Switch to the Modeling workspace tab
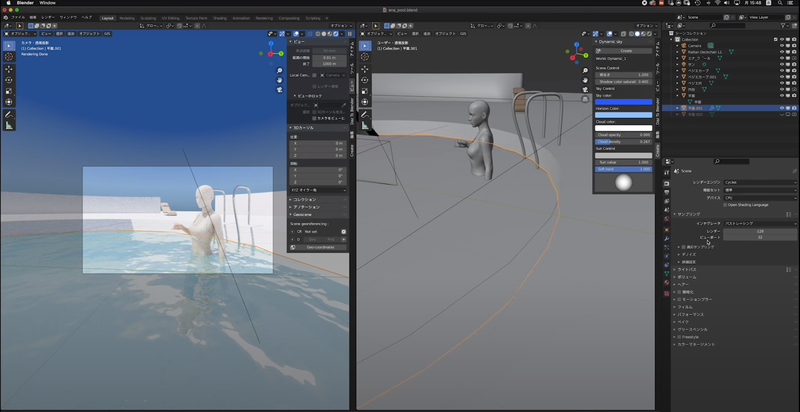 [x=127, y=18]
